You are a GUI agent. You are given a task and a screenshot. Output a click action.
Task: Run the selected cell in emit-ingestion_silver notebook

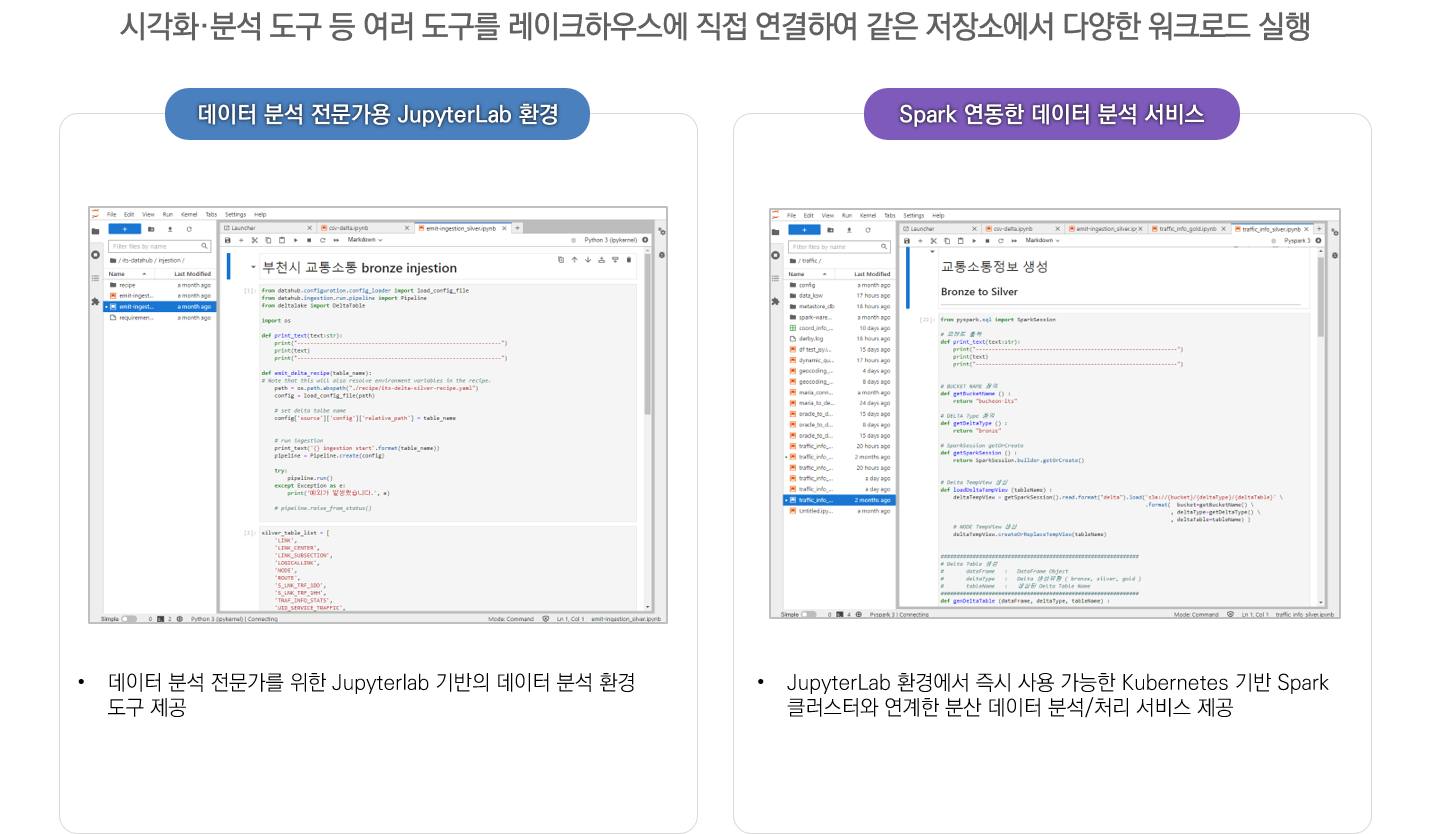point(295,240)
